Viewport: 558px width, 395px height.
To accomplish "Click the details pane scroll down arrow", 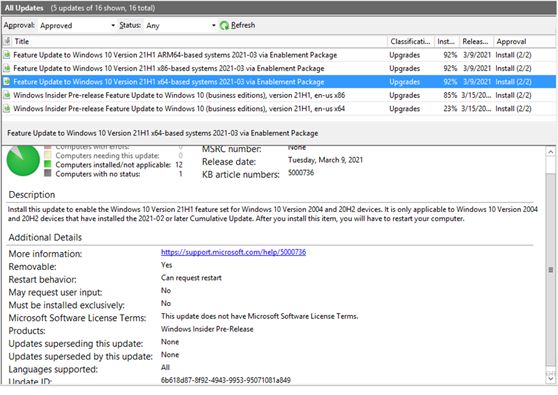I will tap(551, 379).
